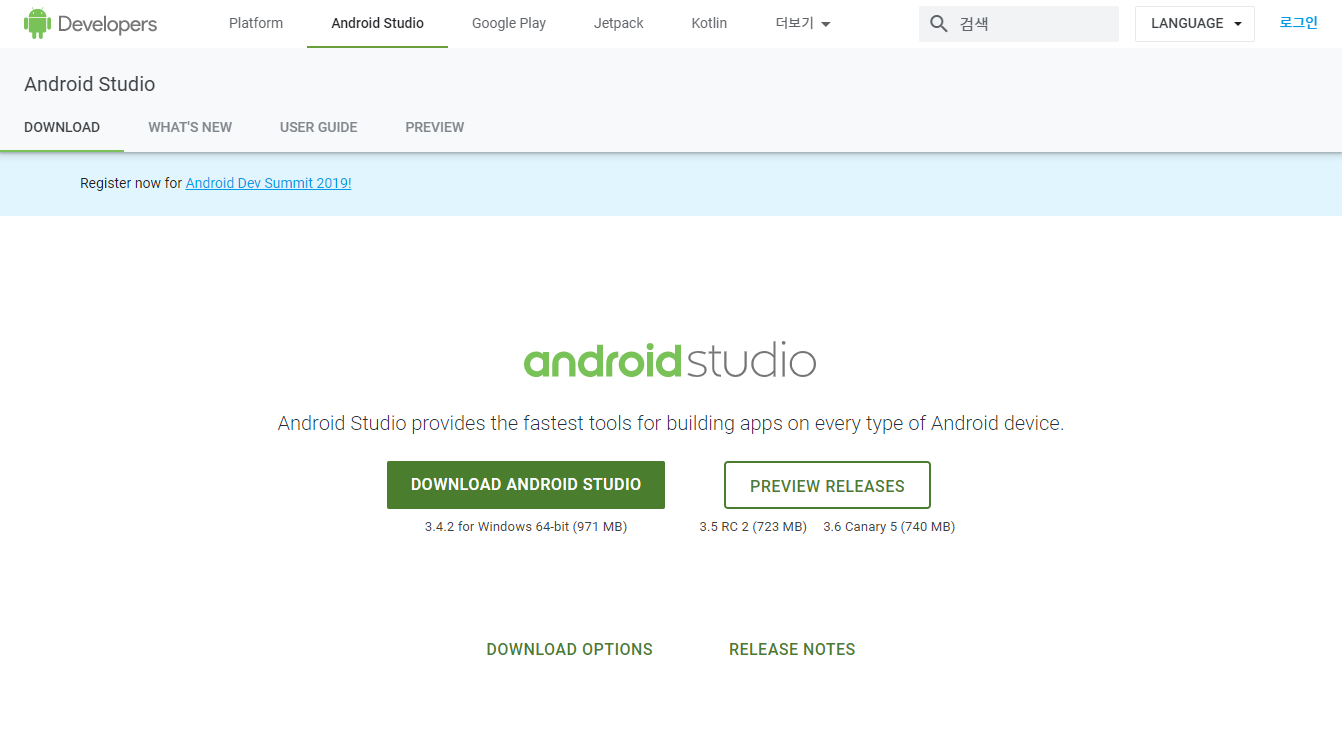Open RELEASE NOTES link
1342x735 pixels.
pyautogui.click(x=792, y=650)
